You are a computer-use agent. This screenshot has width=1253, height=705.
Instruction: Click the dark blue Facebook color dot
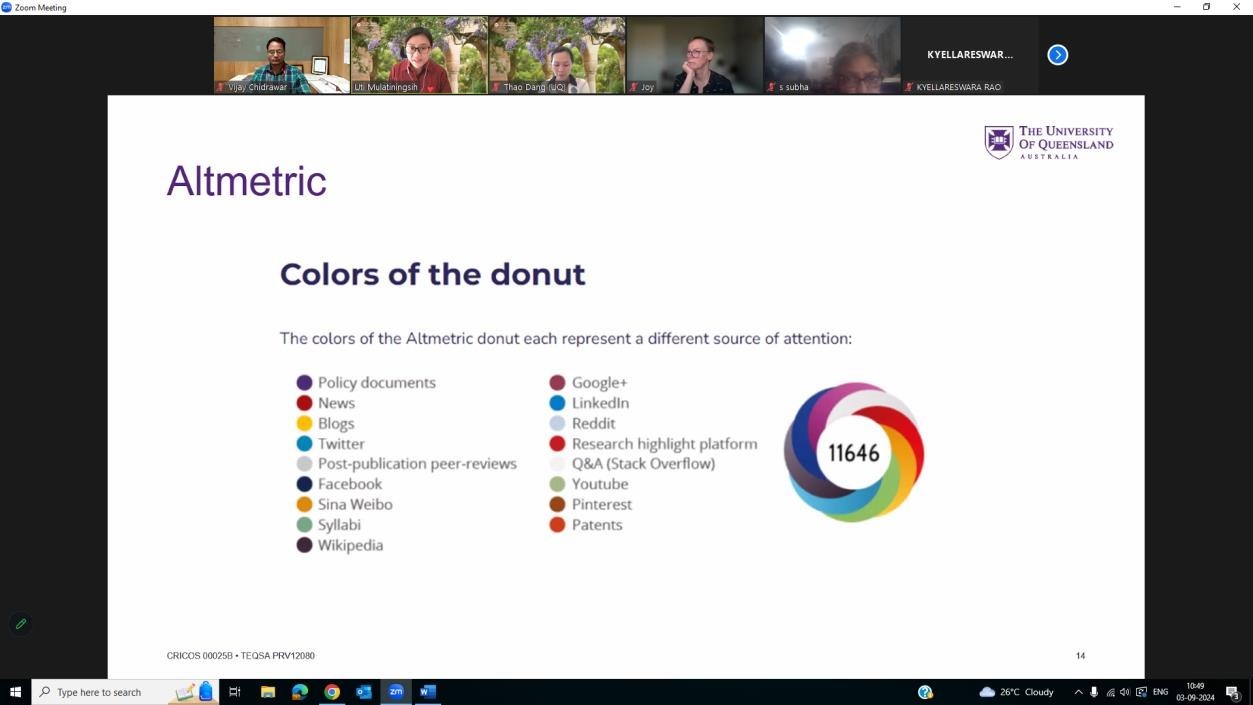[304, 484]
